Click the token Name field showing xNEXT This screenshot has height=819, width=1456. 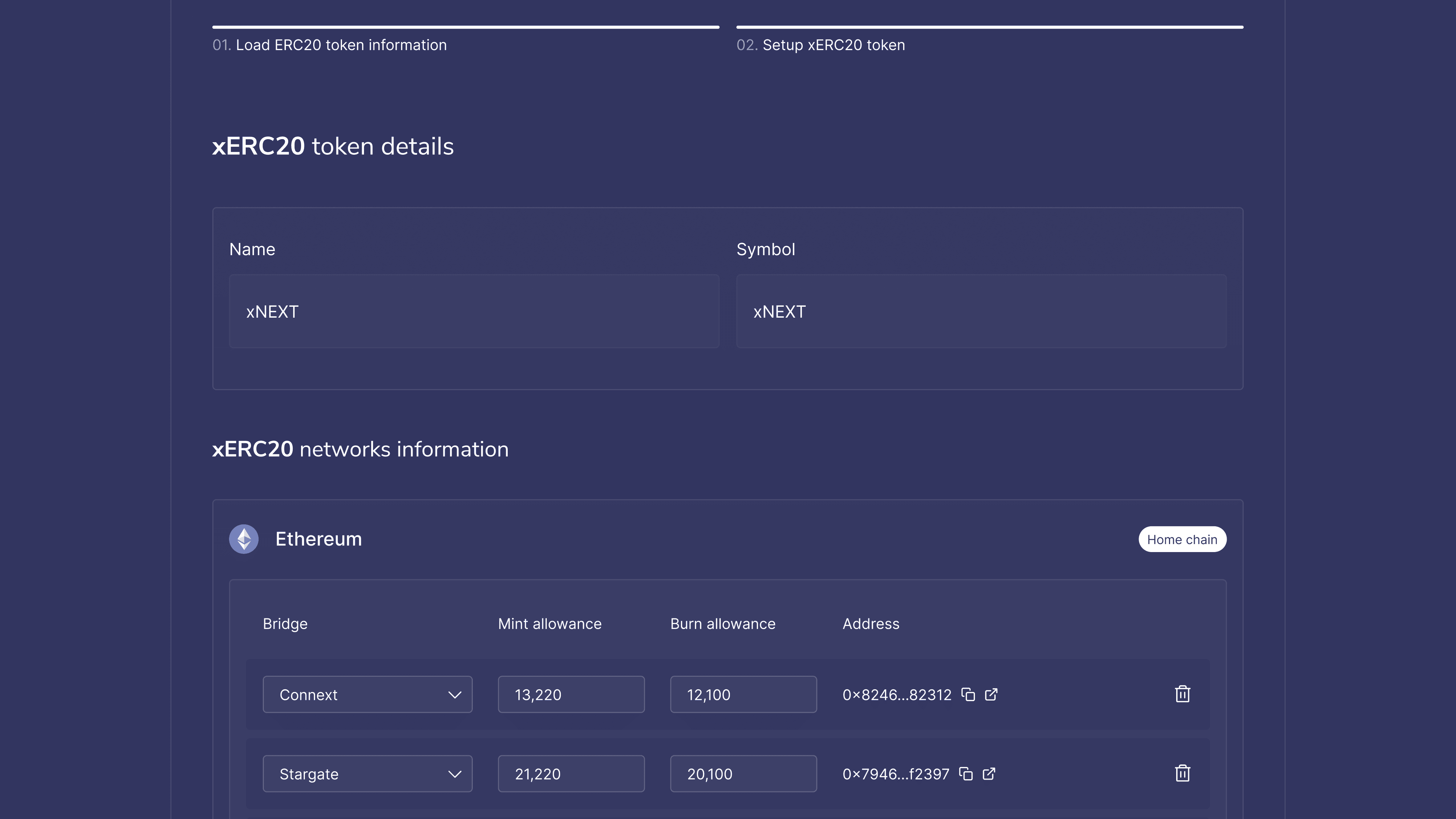pyautogui.click(x=474, y=311)
